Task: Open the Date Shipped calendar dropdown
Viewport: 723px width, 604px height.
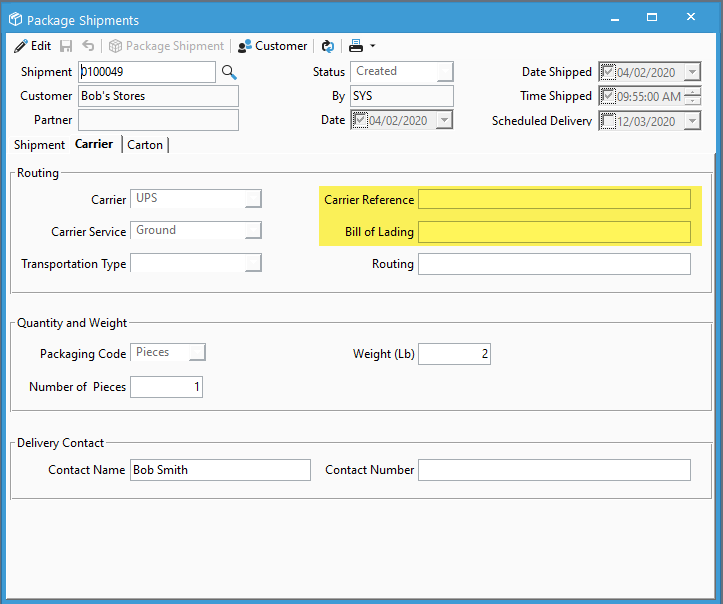Action: point(692,72)
